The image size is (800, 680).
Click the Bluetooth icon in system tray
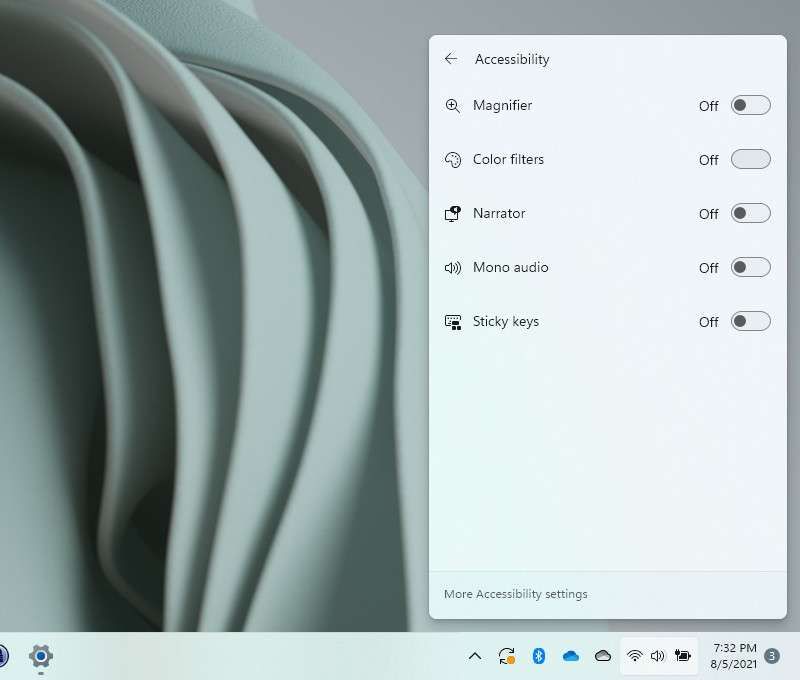pyautogui.click(x=539, y=656)
